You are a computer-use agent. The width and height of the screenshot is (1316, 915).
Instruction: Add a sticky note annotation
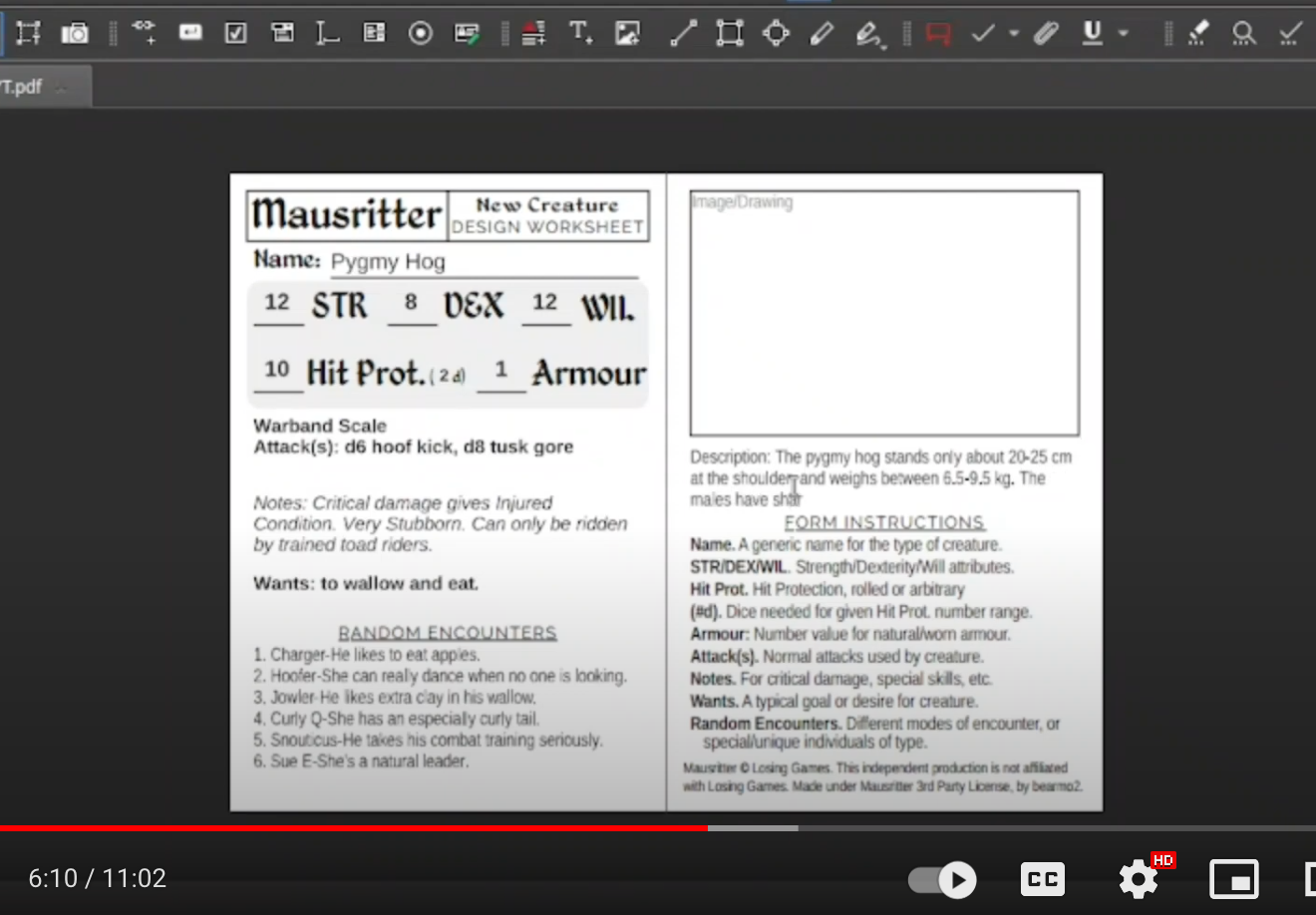pyautogui.click(x=937, y=33)
